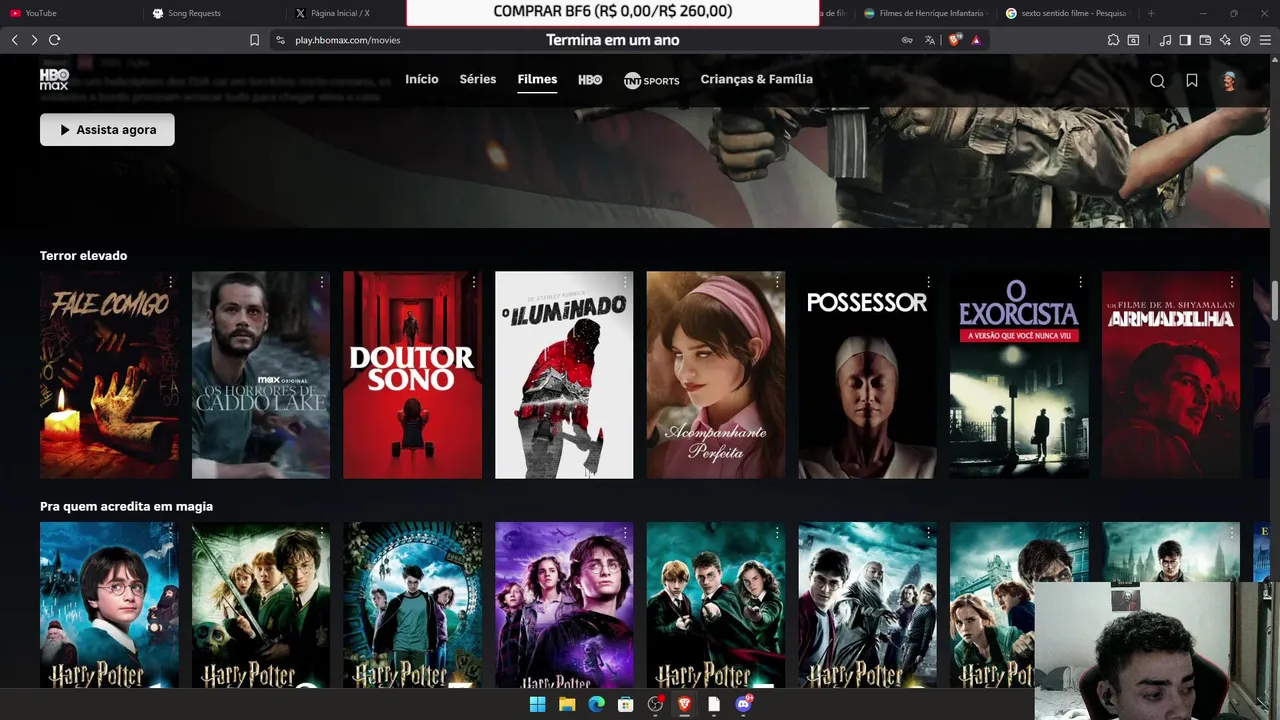Open the tab search icon in toolbar

click(1133, 40)
